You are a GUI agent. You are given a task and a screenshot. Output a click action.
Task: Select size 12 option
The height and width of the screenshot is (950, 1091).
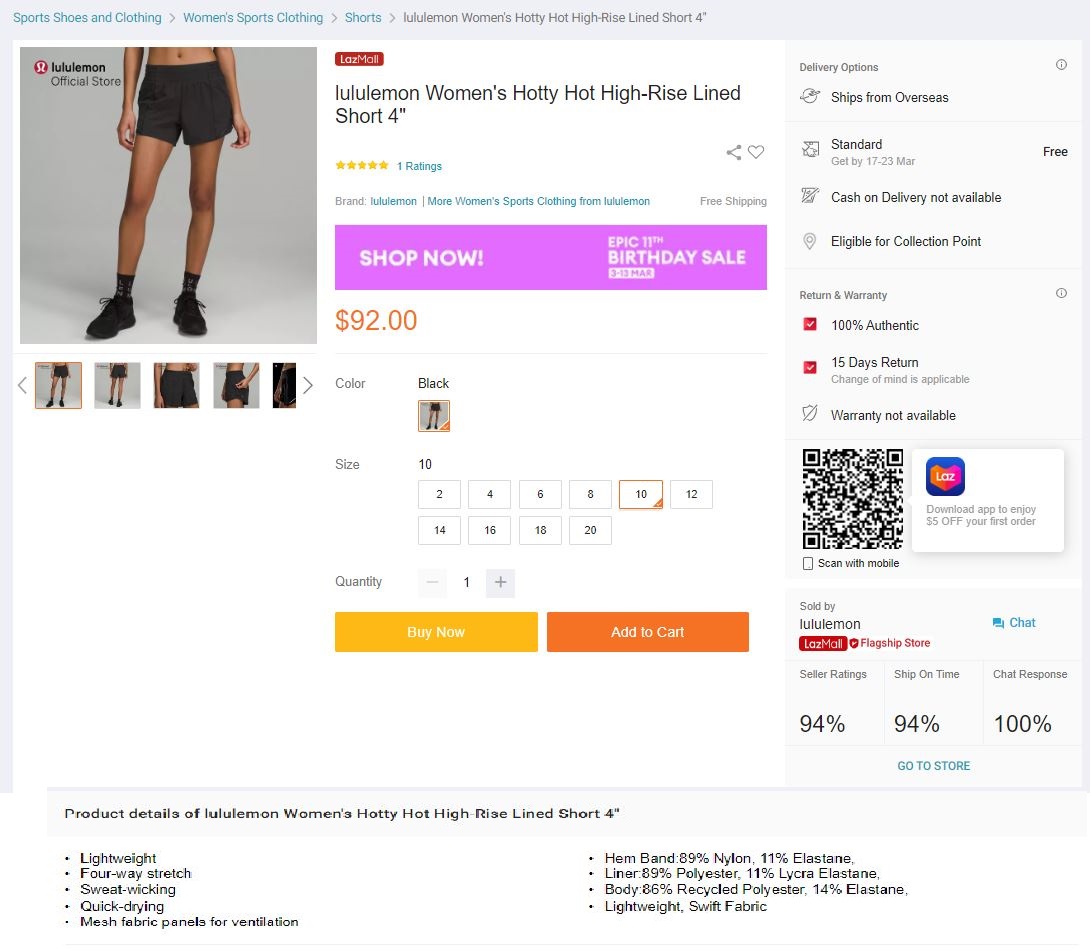[691, 494]
